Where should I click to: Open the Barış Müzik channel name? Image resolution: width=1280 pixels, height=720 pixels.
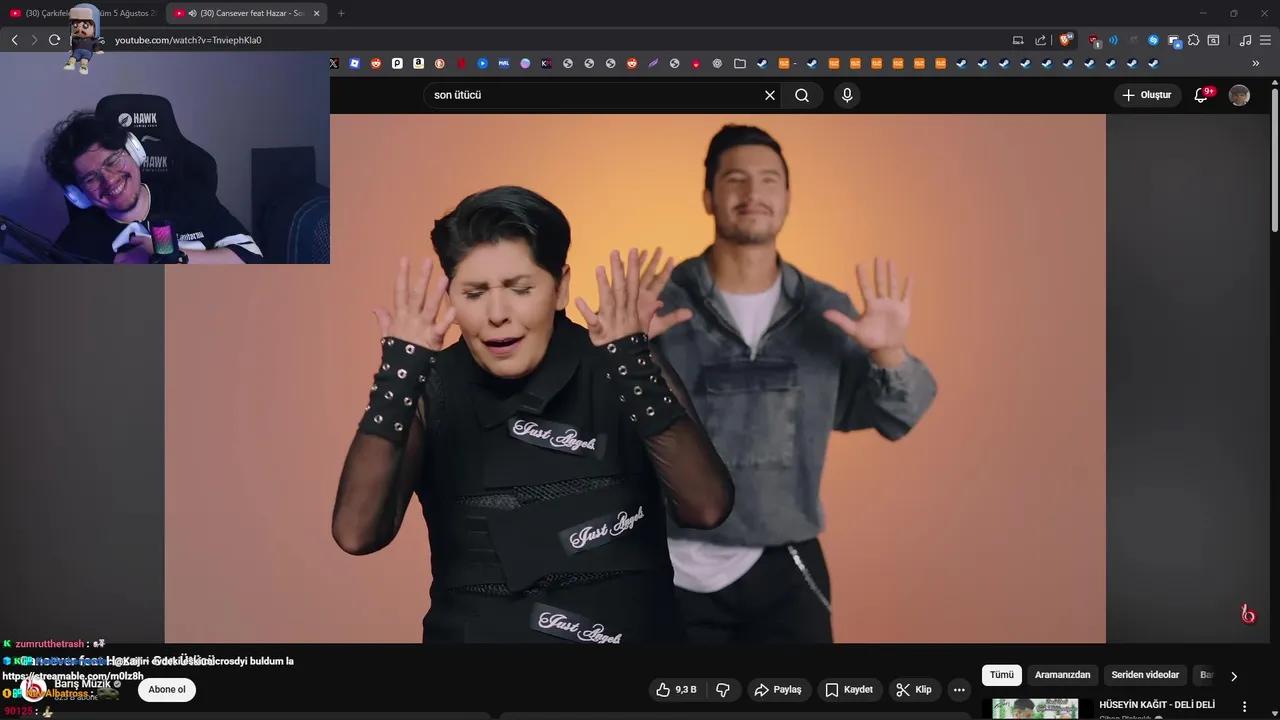click(83, 684)
